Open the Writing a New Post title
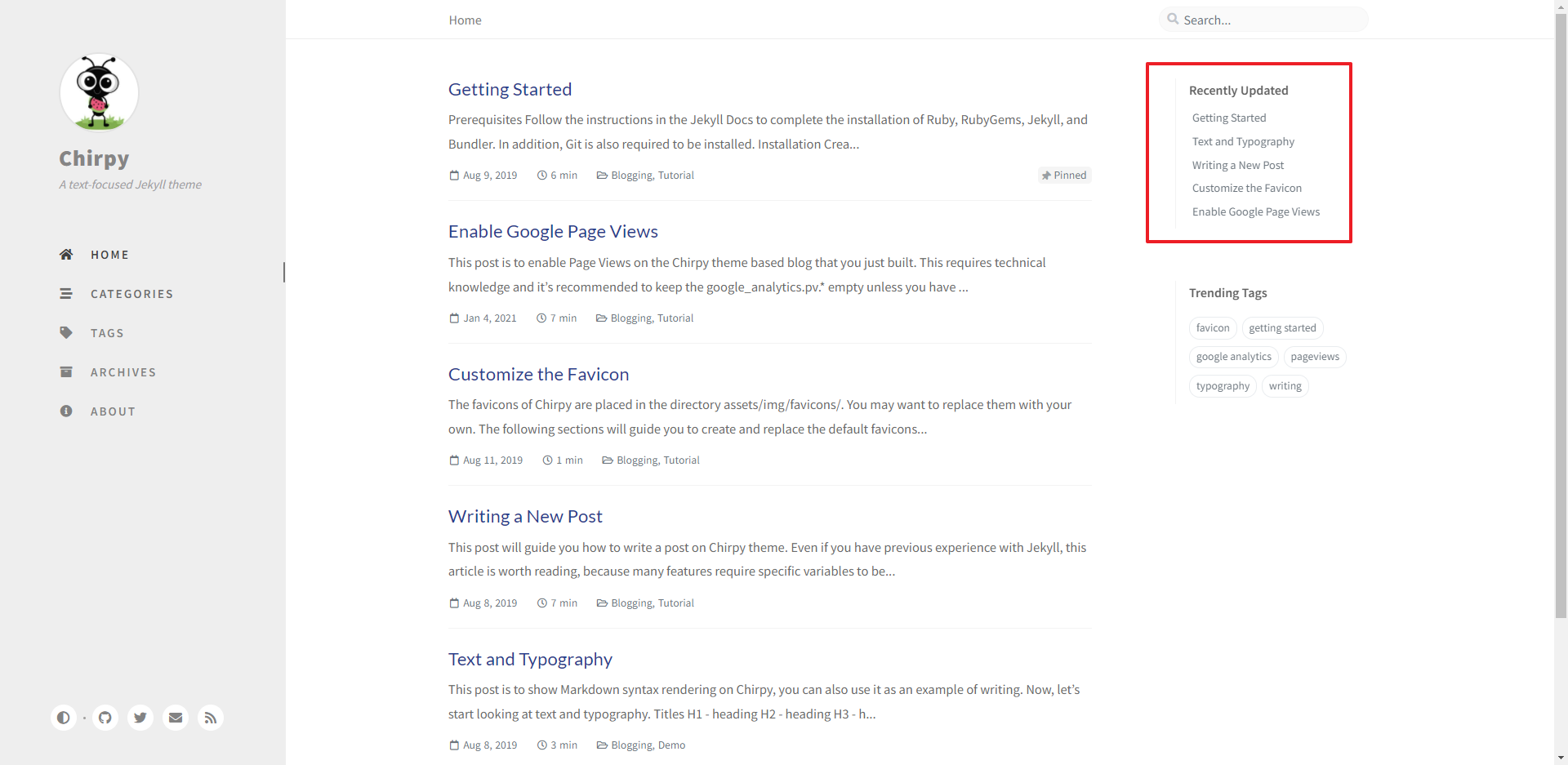This screenshot has height=765, width=1568. pyautogui.click(x=525, y=516)
